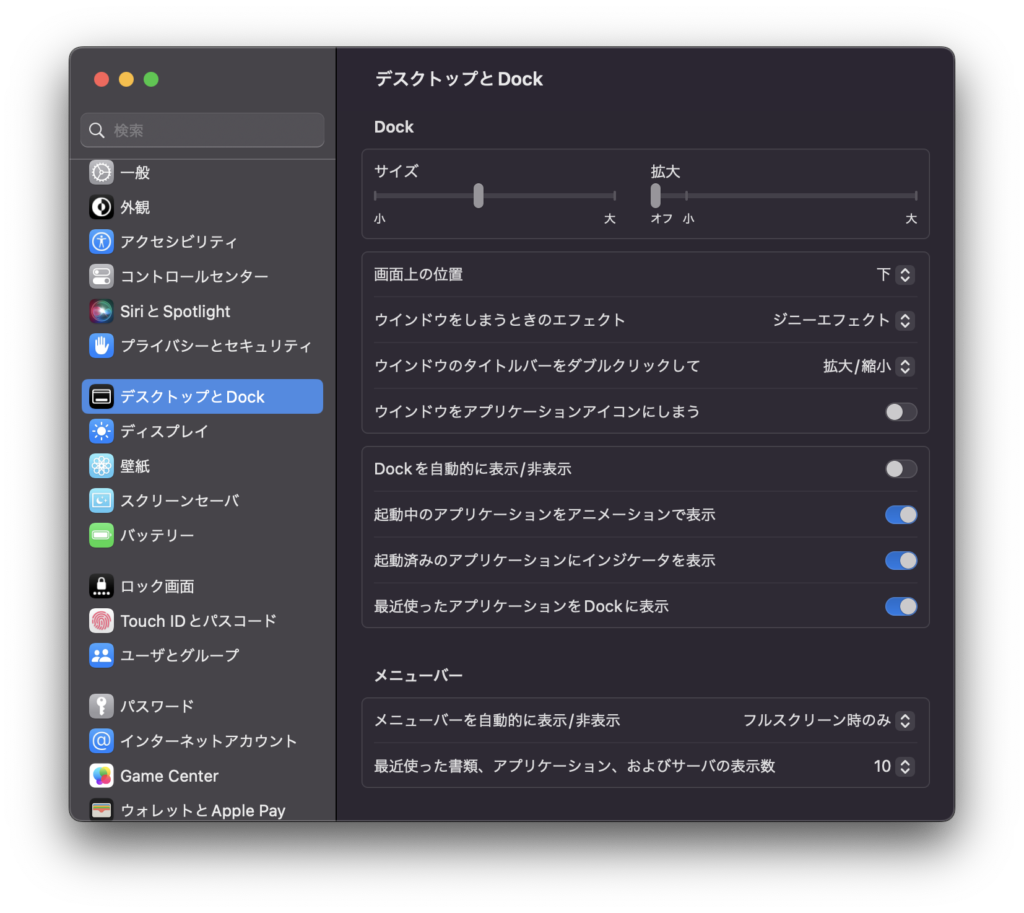Select the 壁紙 wallpaper icon
Image resolution: width=1024 pixels, height=913 pixels.
[x=101, y=466]
